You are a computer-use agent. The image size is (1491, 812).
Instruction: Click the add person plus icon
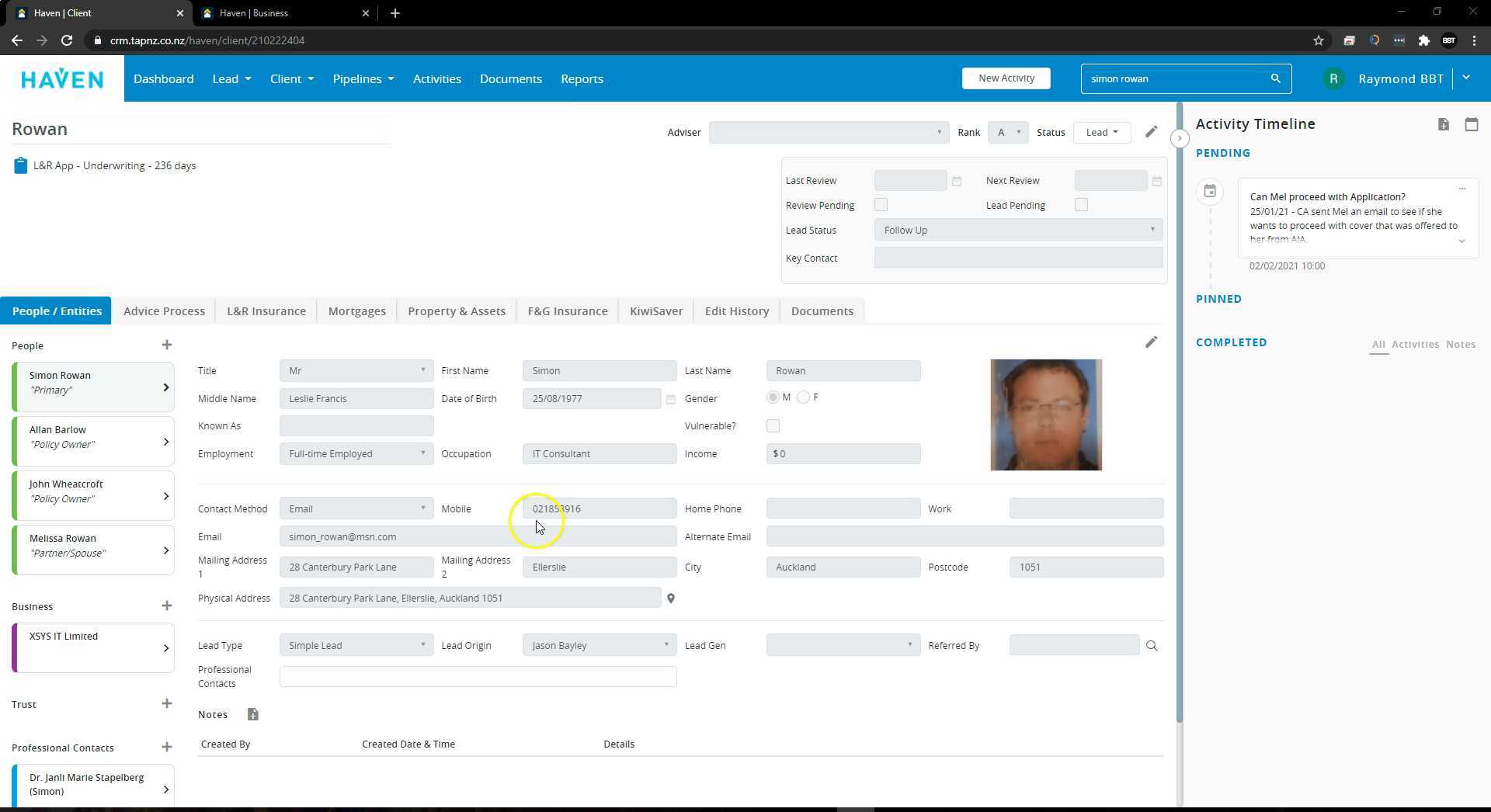coord(166,345)
